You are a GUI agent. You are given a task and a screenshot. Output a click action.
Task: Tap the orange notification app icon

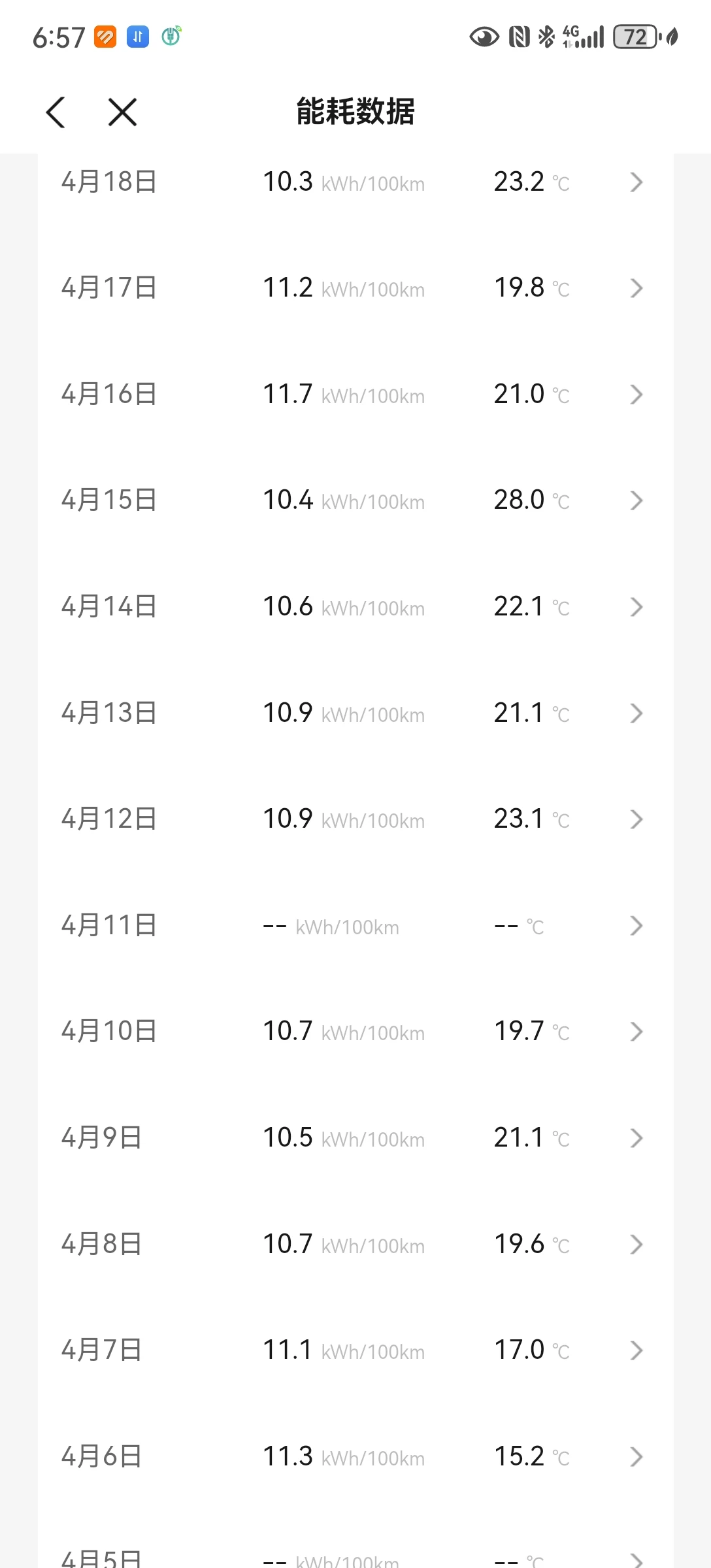(x=105, y=37)
